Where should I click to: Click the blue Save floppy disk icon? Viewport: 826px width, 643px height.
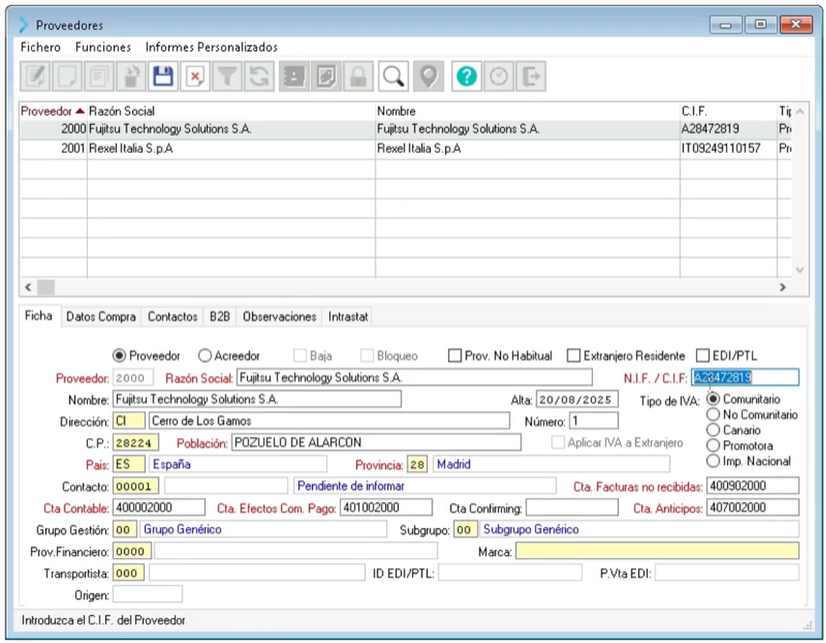coord(162,77)
